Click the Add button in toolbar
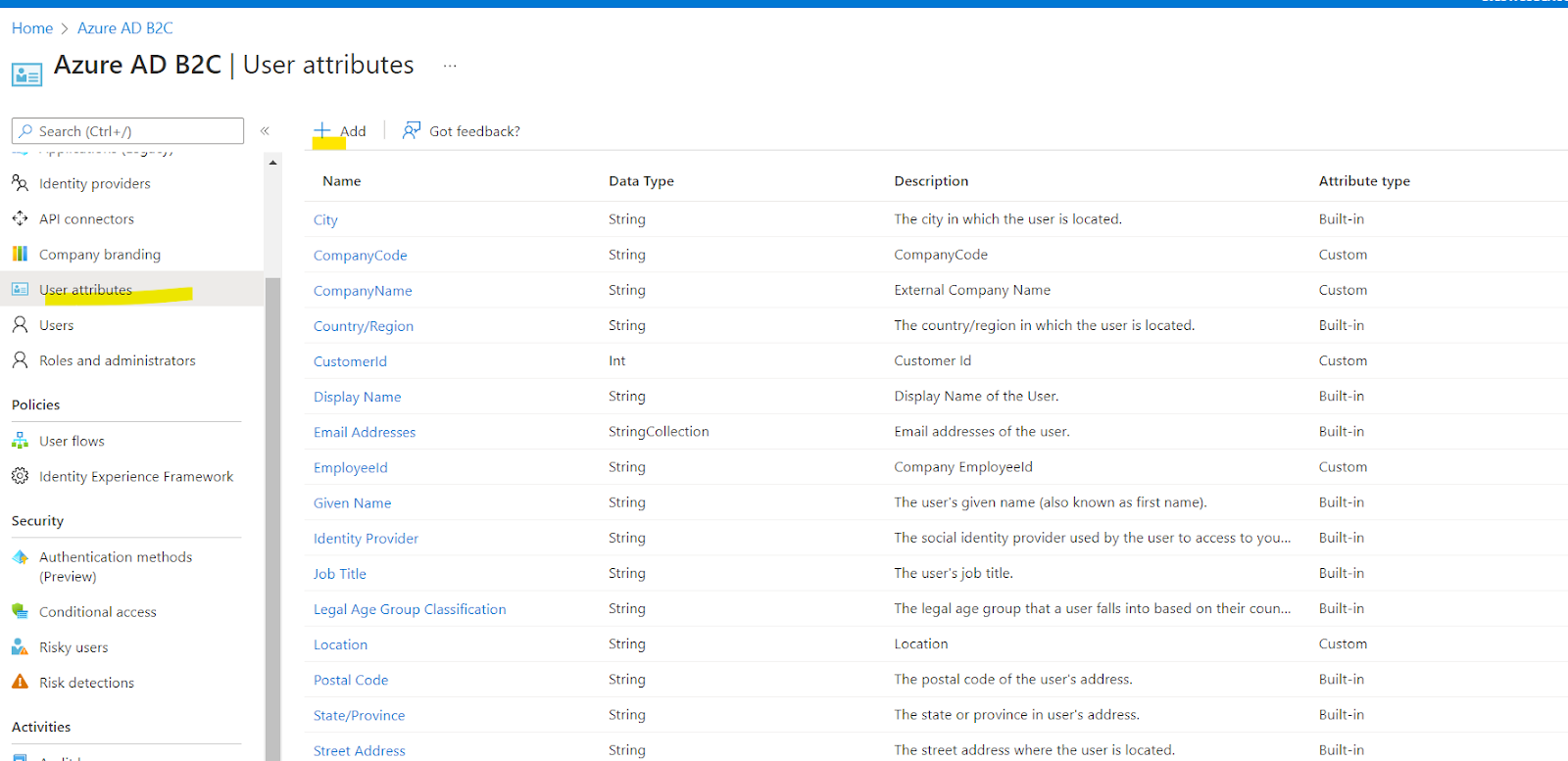Viewport: 1568px width, 761px height. (340, 130)
